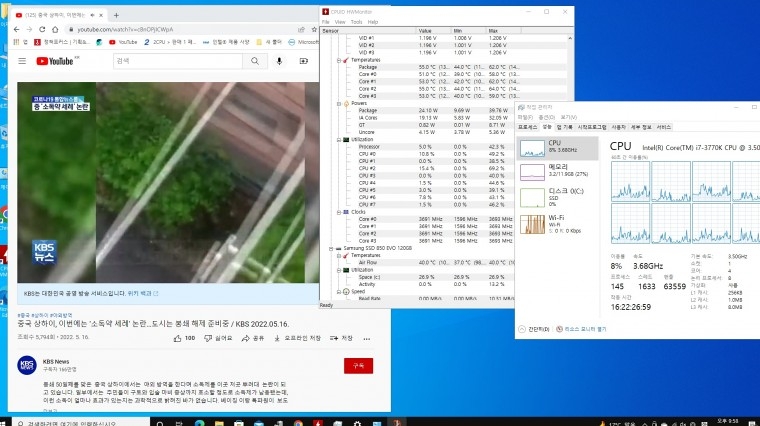Open a new Chrome tab
Viewport: 760px width, 426px height.
[x=116, y=16]
